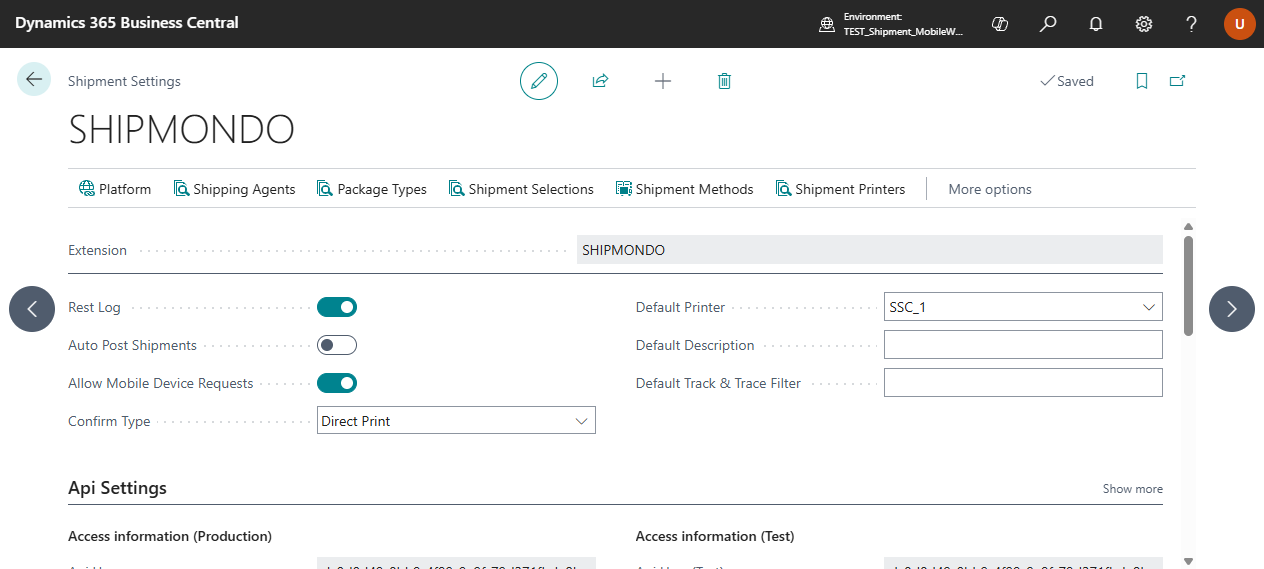Click the bookmark icon
The height and width of the screenshot is (569, 1264).
1142,81
